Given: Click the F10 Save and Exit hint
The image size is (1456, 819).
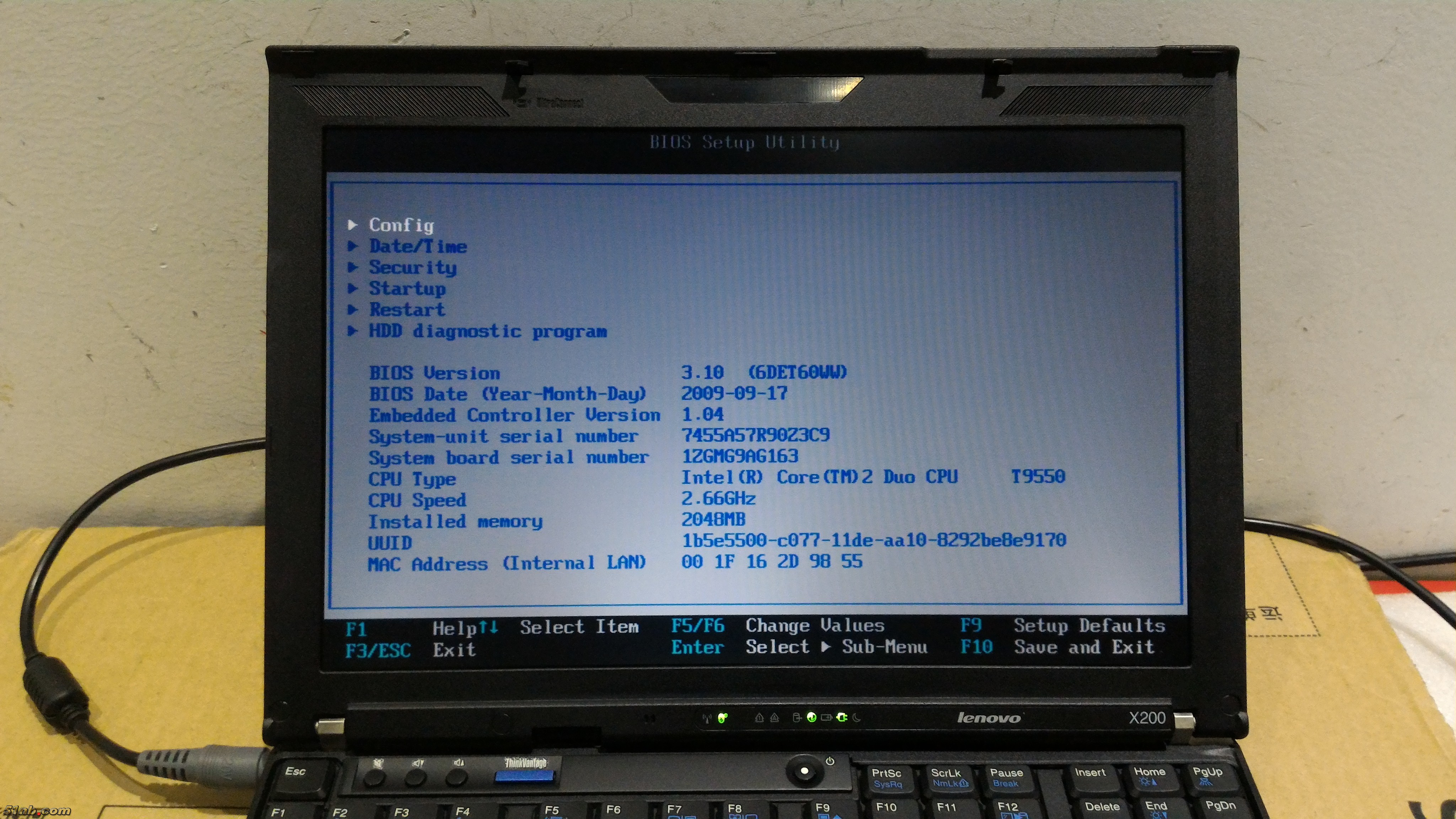Looking at the screenshot, I should click(1057, 647).
